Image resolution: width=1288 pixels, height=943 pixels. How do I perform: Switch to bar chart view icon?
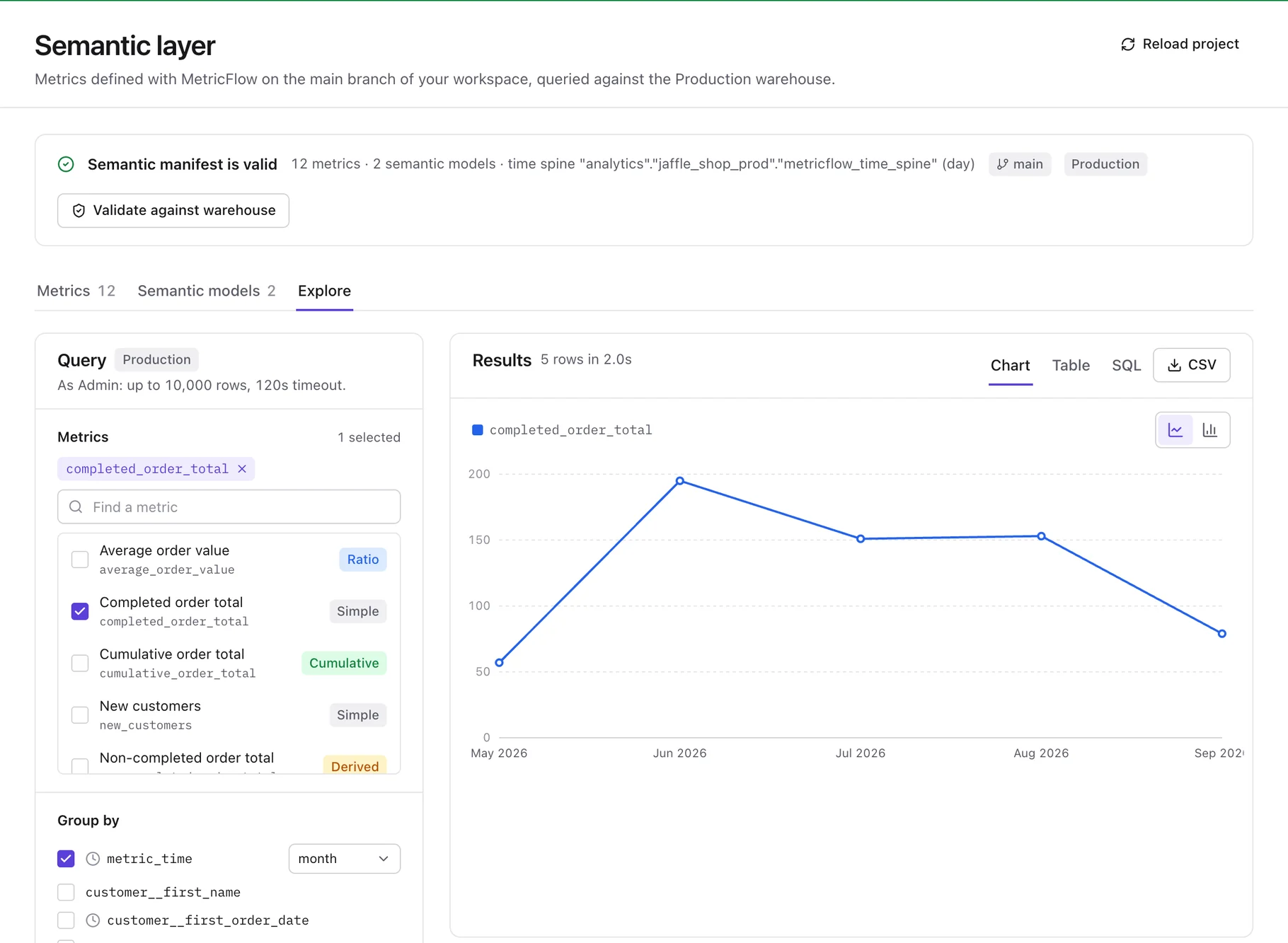[1210, 430]
